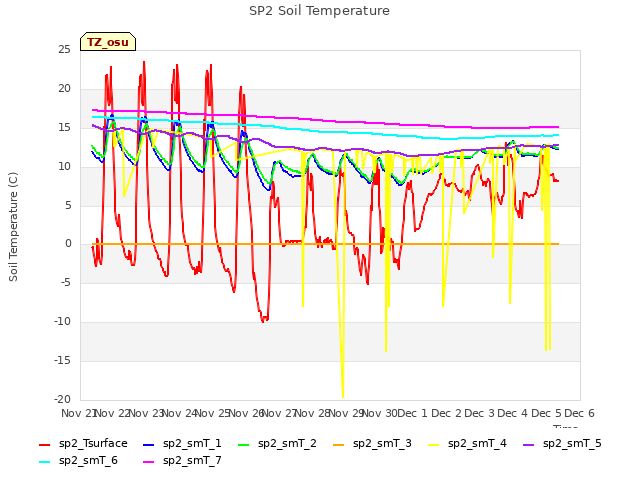Click the sp2_smT_6 legend label

tap(88, 460)
